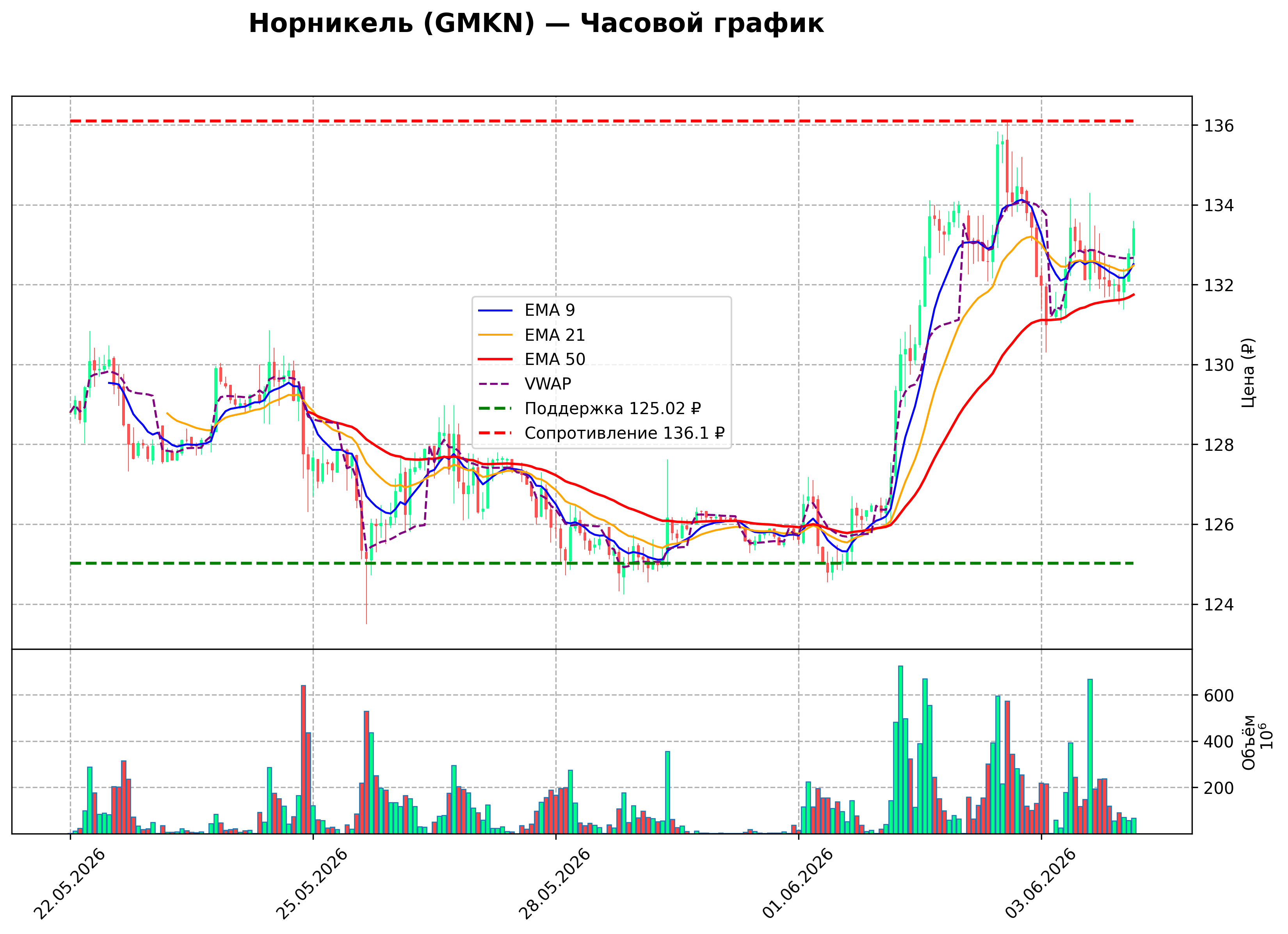Click the price axis label '128'
The height and width of the screenshot is (934, 1288).
[x=1219, y=445]
